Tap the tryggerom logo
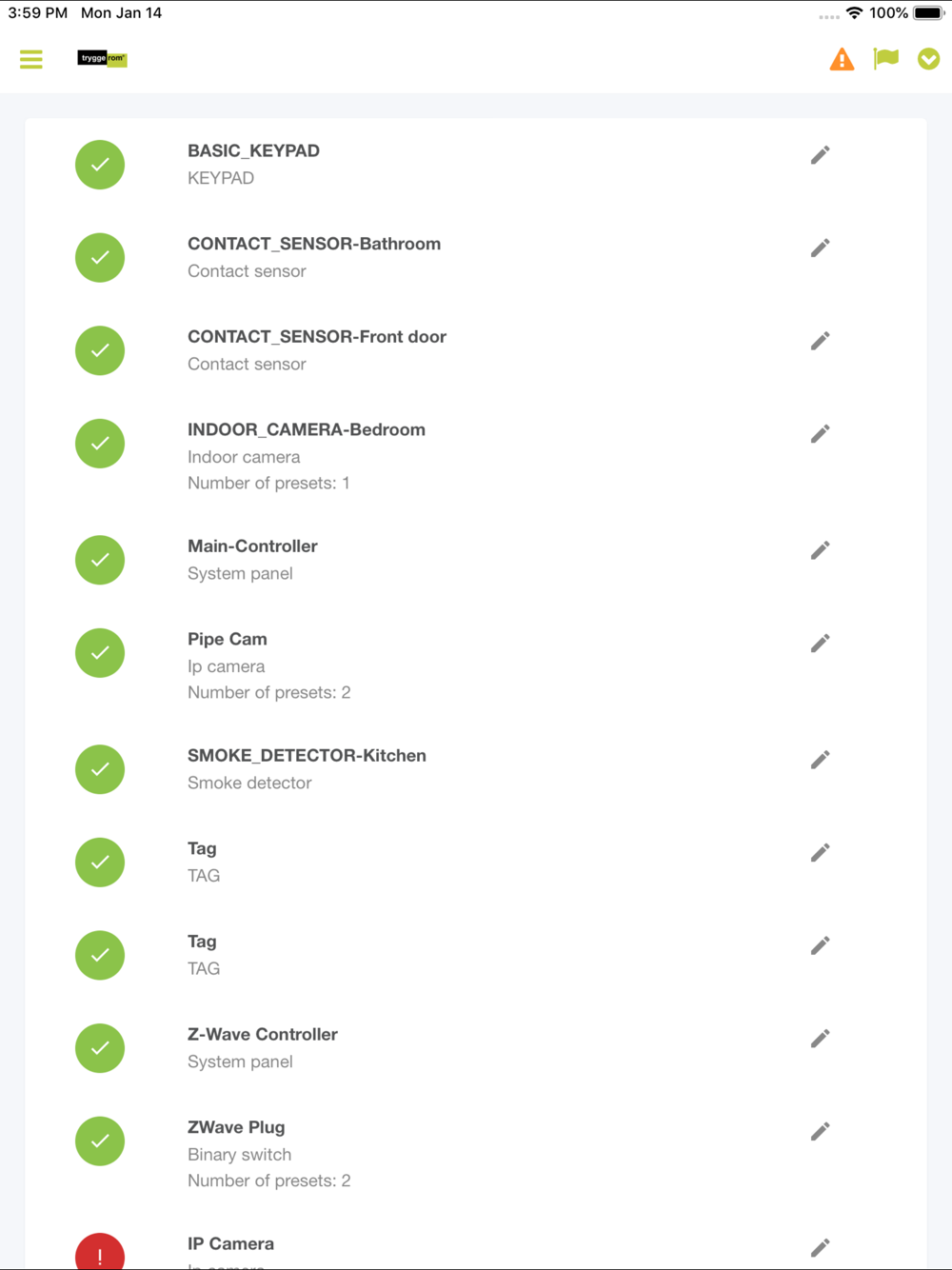The width and height of the screenshot is (952, 1270). pos(102,59)
